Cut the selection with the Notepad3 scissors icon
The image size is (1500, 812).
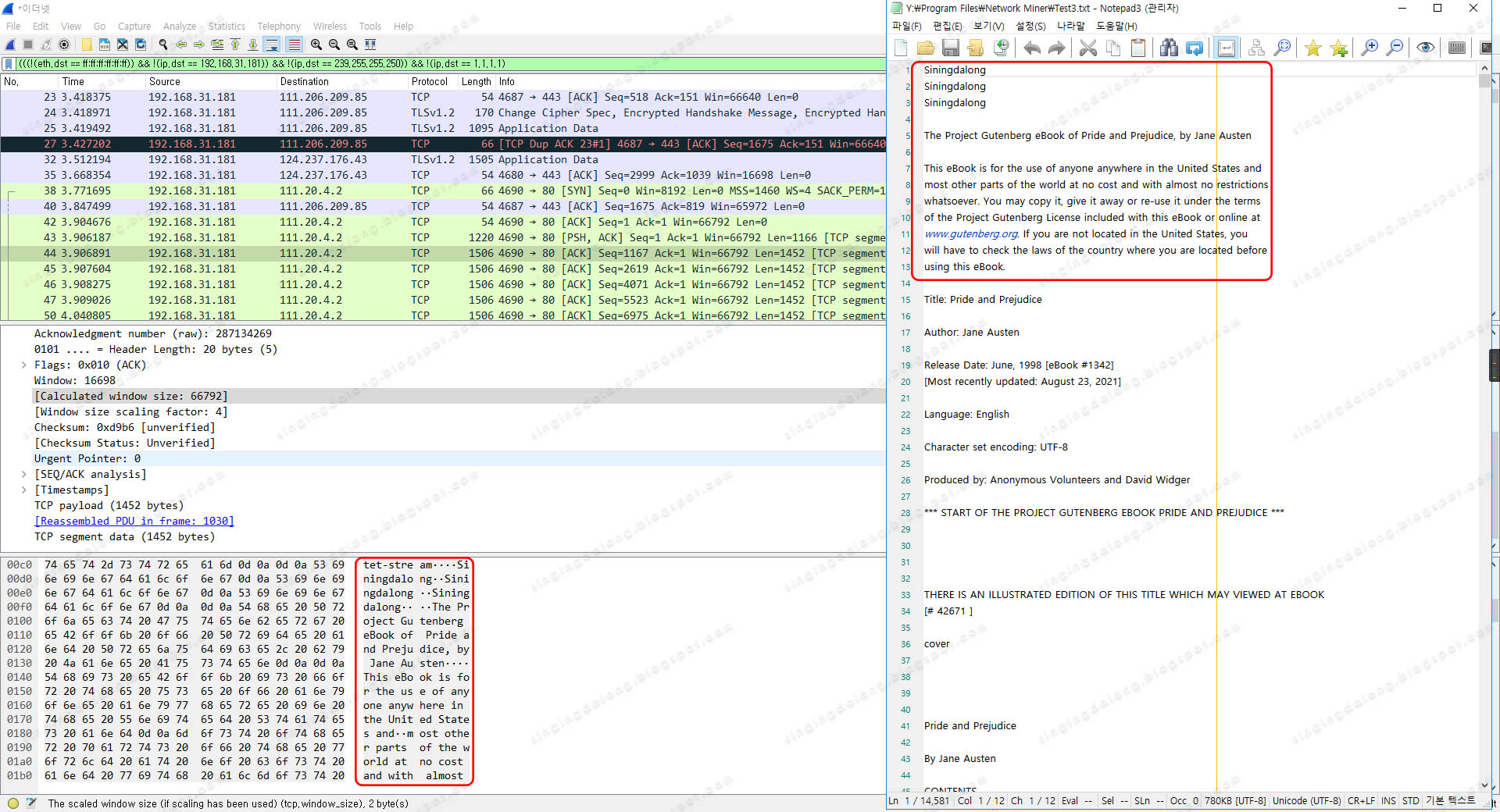(x=1088, y=48)
